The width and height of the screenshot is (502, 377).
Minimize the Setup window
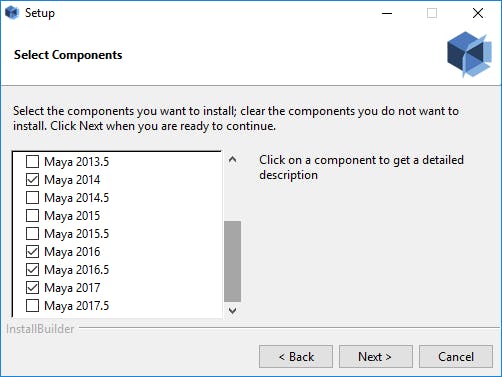[387, 13]
